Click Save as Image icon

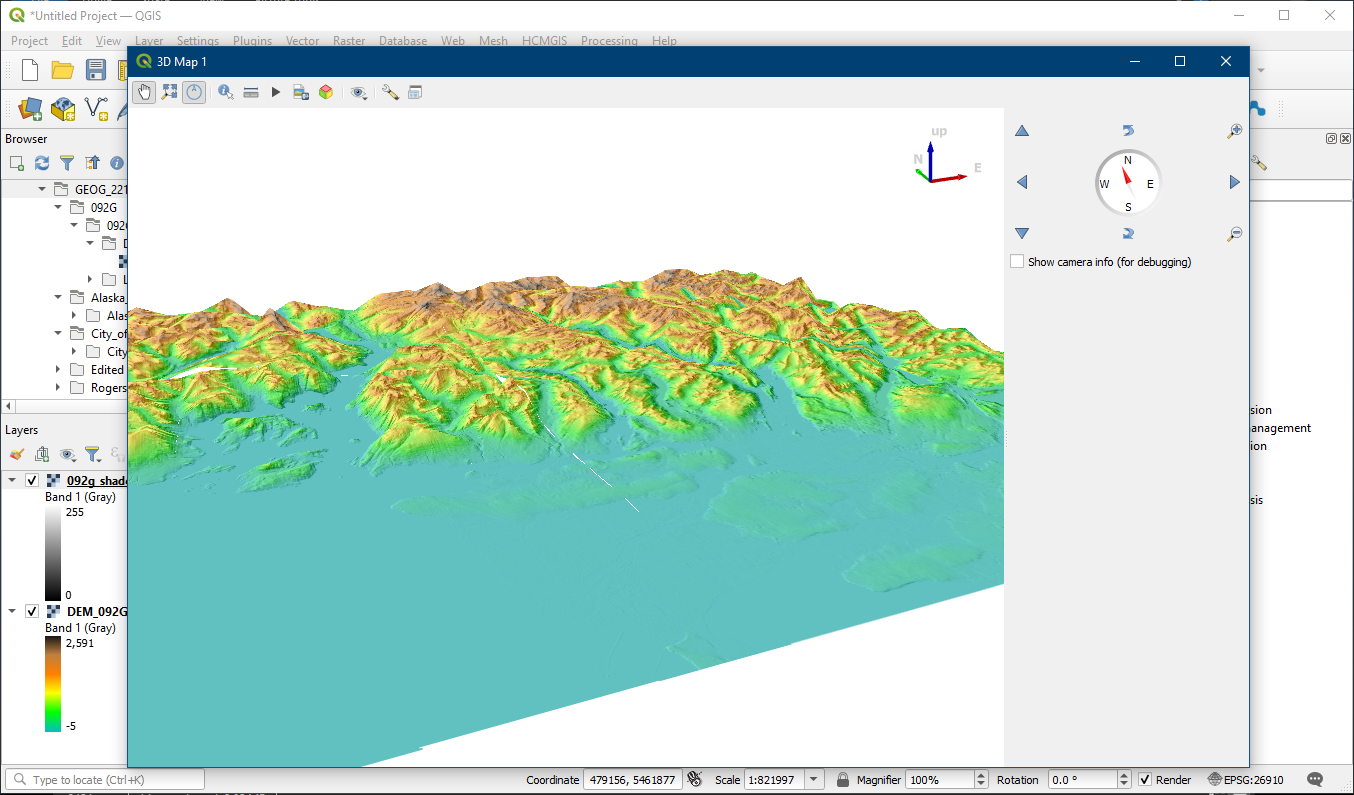click(x=300, y=92)
